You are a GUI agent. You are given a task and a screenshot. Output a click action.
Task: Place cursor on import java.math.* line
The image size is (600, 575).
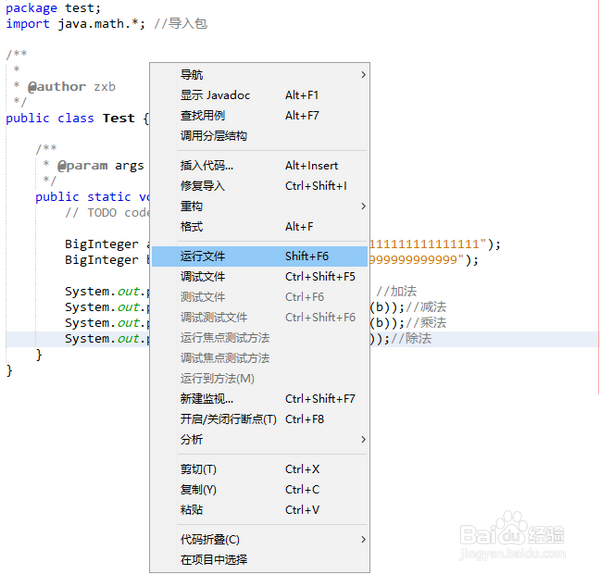click(76, 24)
